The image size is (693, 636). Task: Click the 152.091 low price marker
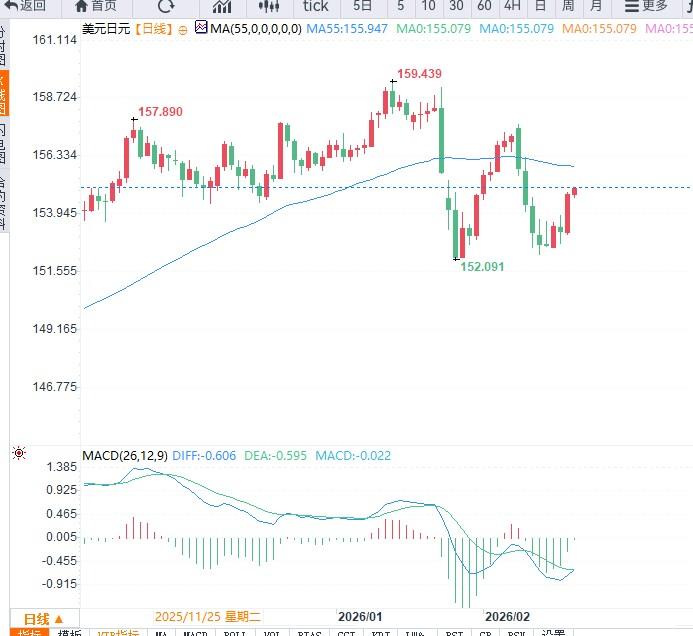point(482,267)
